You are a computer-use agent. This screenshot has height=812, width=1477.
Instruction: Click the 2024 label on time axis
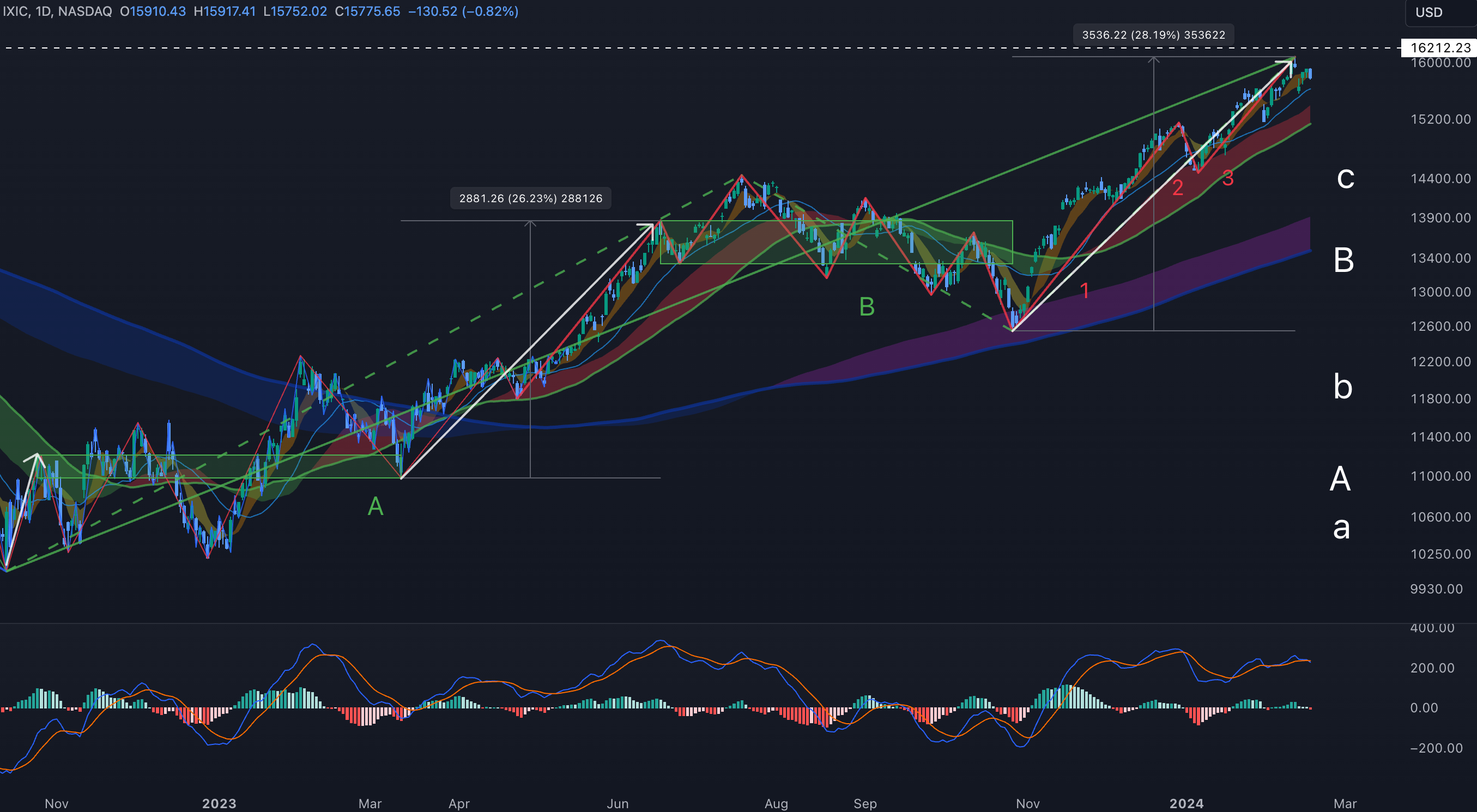click(1187, 803)
